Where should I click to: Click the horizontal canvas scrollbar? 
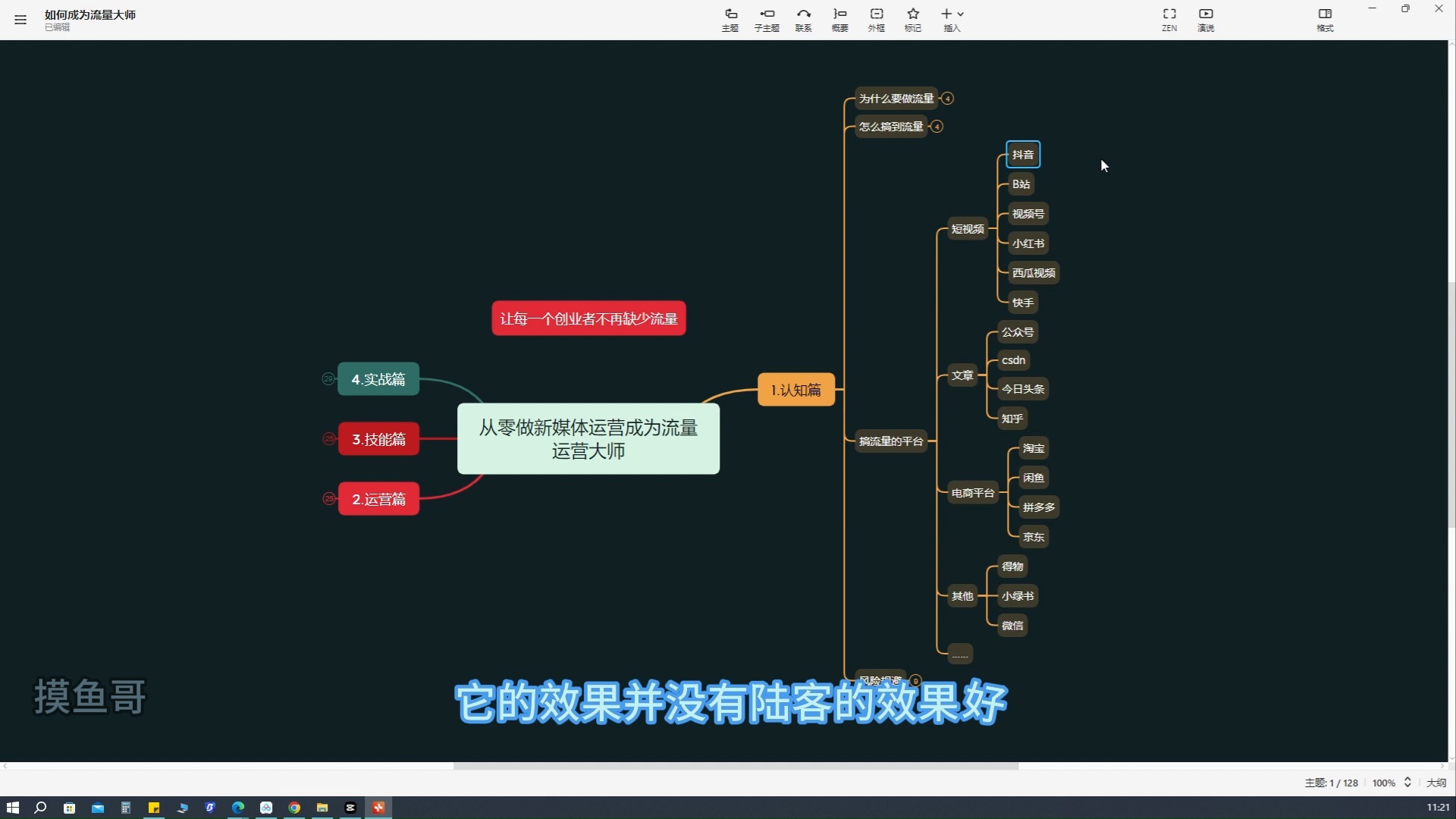(x=736, y=766)
